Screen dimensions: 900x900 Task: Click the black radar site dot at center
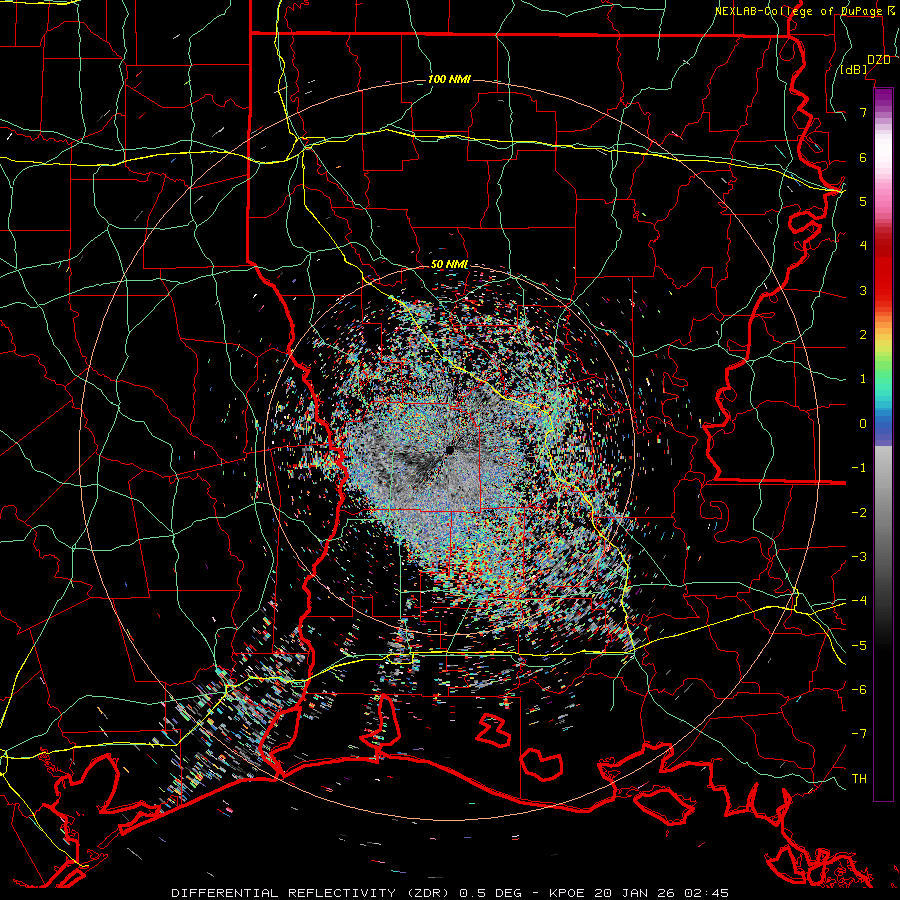click(x=449, y=450)
